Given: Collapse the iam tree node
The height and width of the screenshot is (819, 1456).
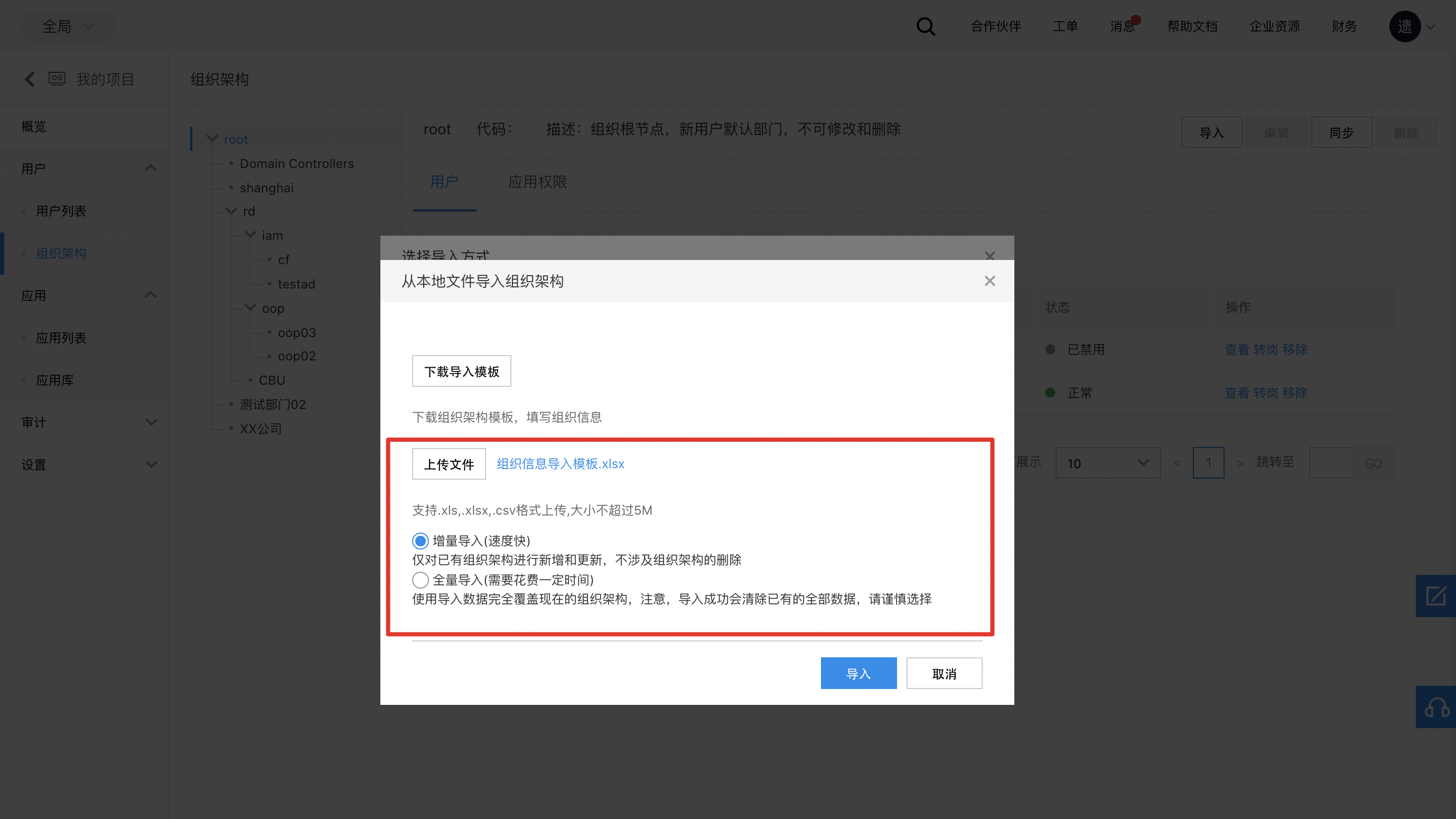Looking at the screenshot, I should (250, 235).
